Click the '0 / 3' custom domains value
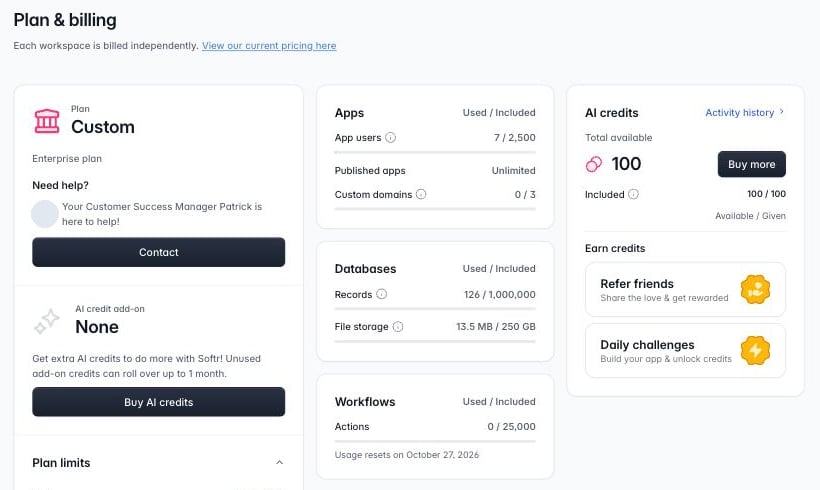 (525, 195)
